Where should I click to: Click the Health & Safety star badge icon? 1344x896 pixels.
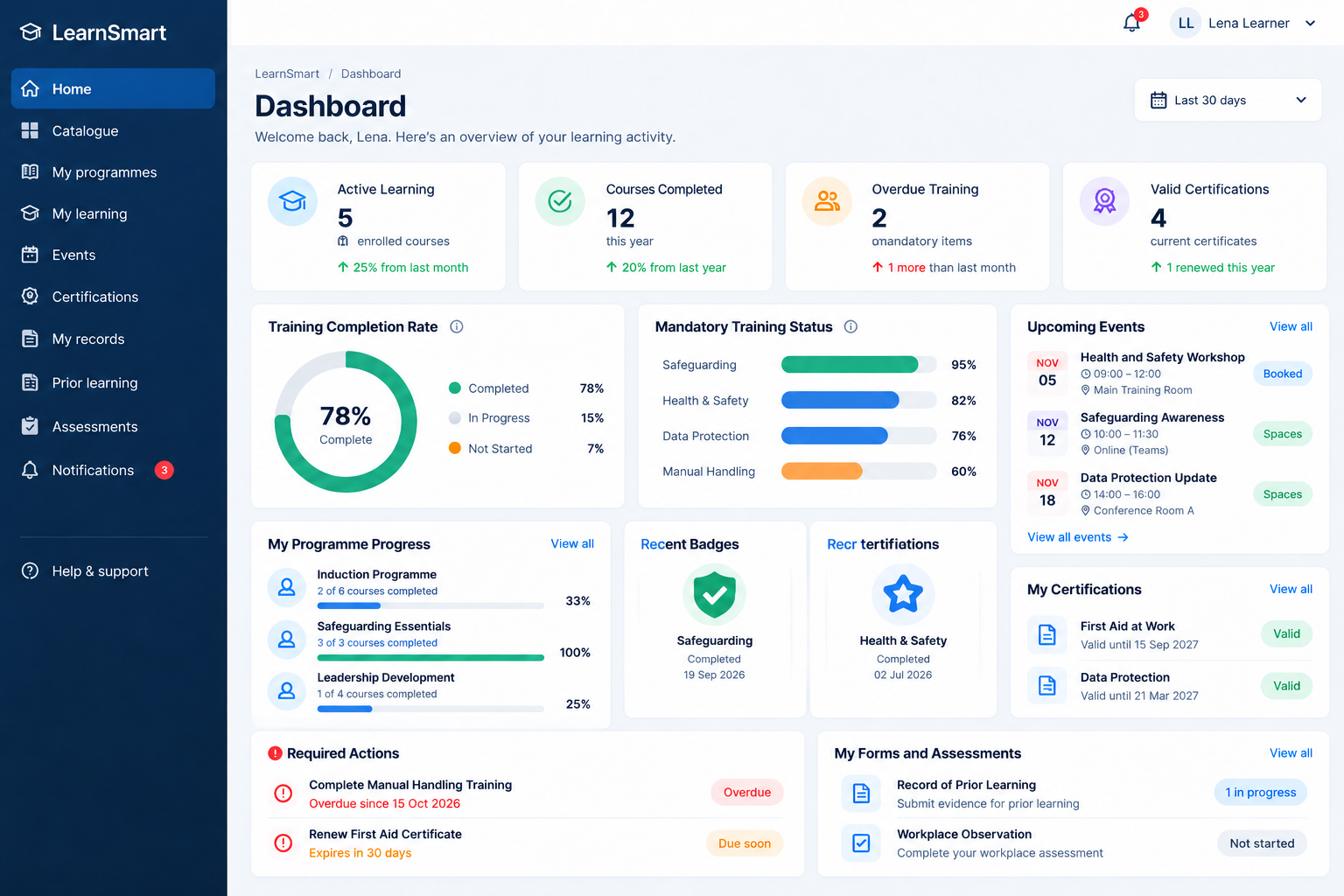[x=903, y=595]
